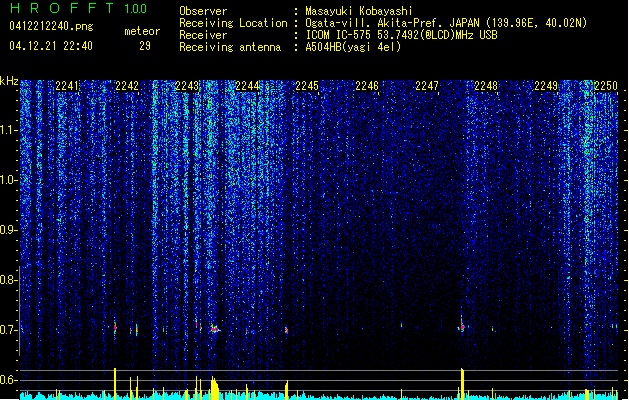The image size is (629, 400).
Task: Click the faint echo spot after 2246
Action: (401, 325)
